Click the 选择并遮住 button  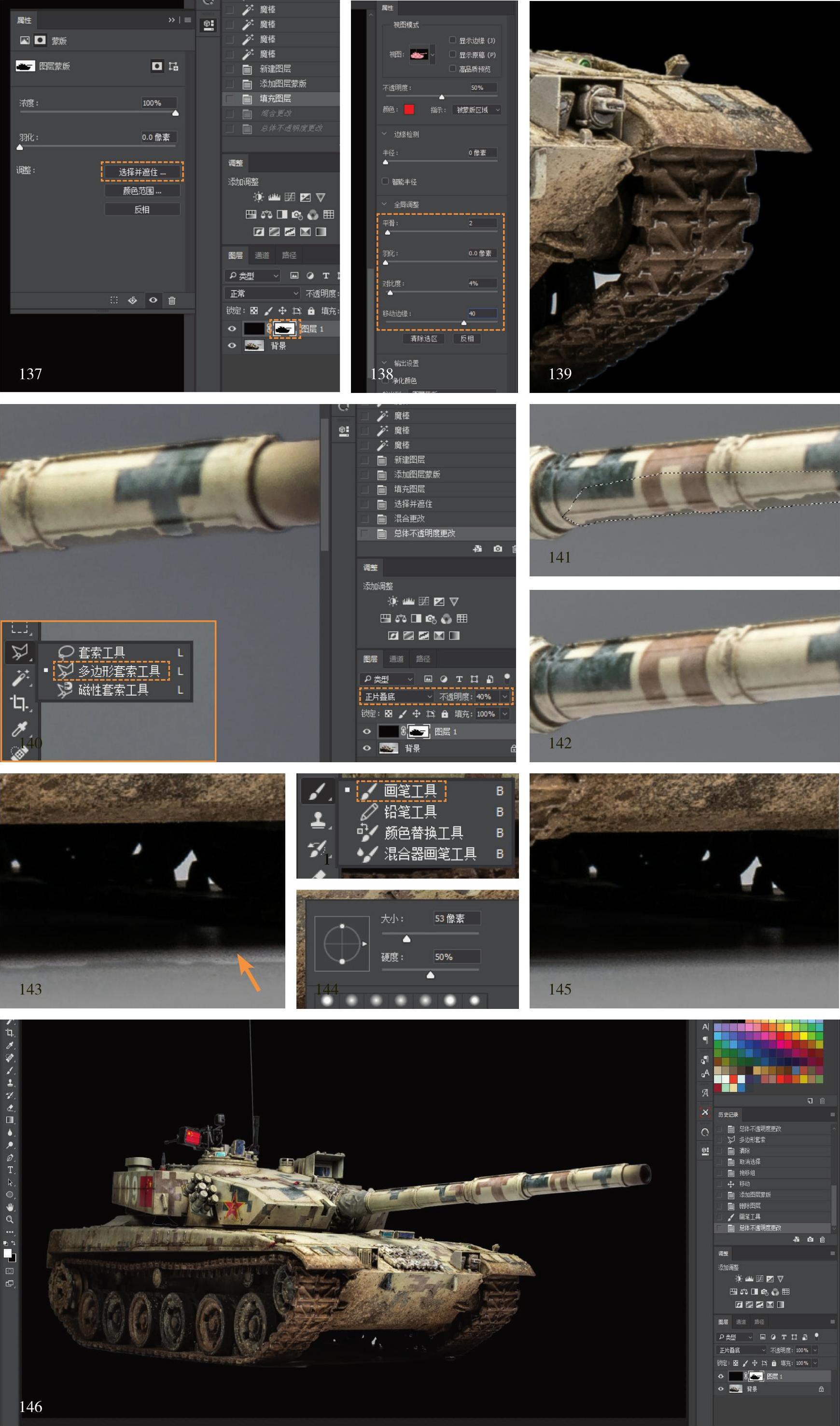[142, 171]
